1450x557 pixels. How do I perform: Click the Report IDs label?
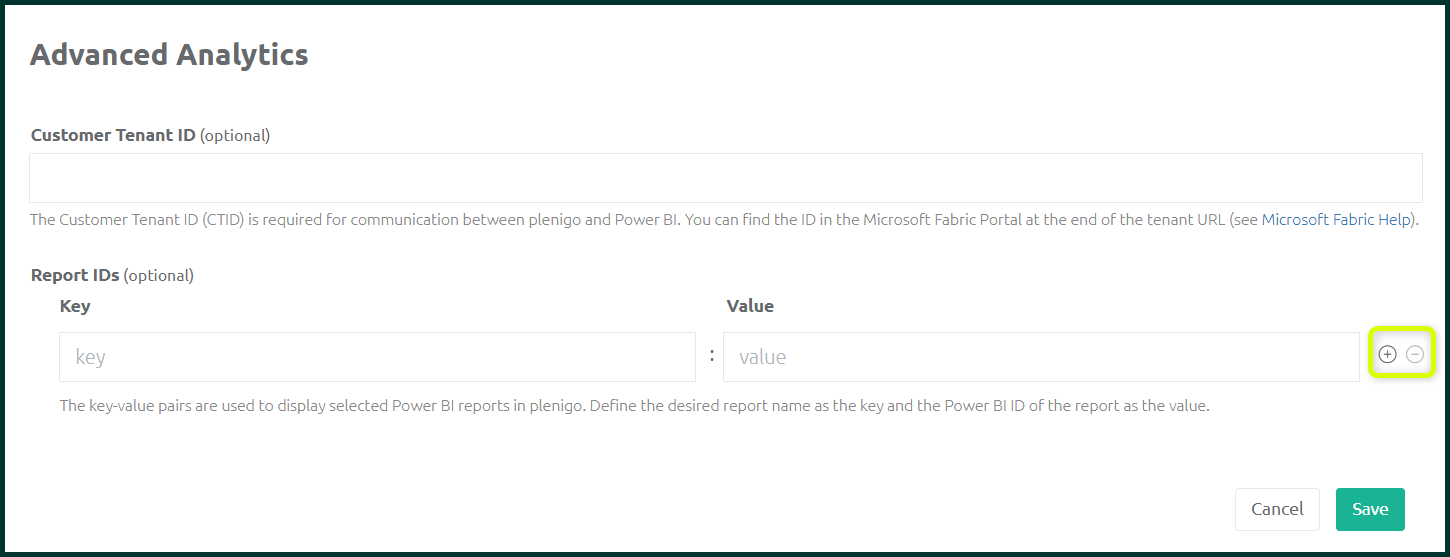76,275
